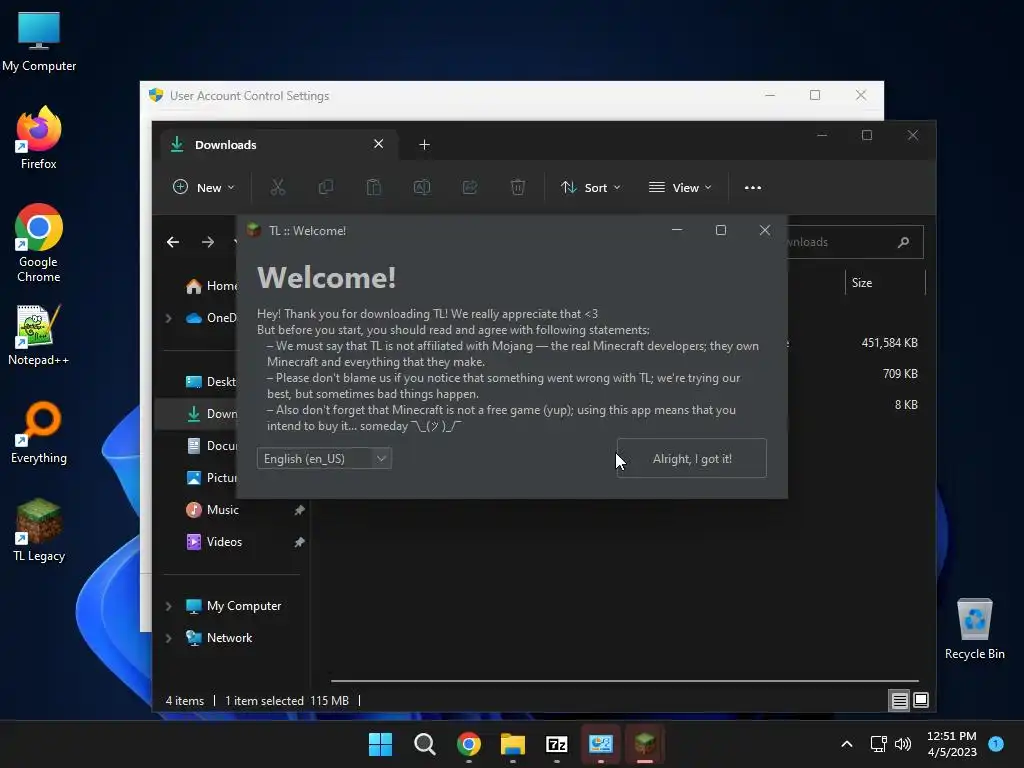Click the 451,584 KB file size entry
1024x768 pixels.
pos(889,343)
